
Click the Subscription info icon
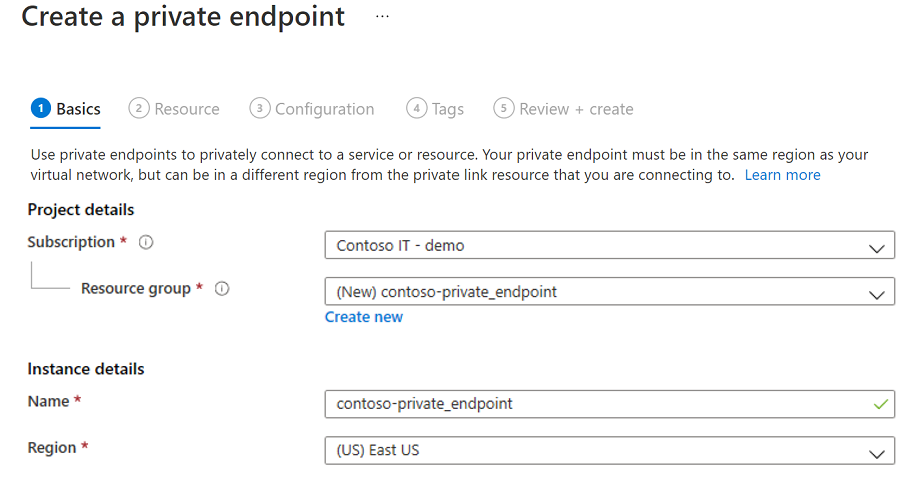(147, 242)
